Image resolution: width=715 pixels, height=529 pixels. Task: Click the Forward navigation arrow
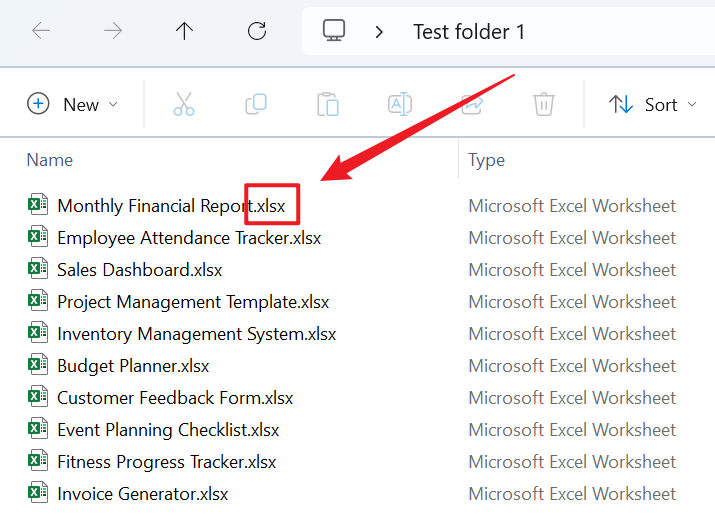pyautogui.click(x=113, y=31)
